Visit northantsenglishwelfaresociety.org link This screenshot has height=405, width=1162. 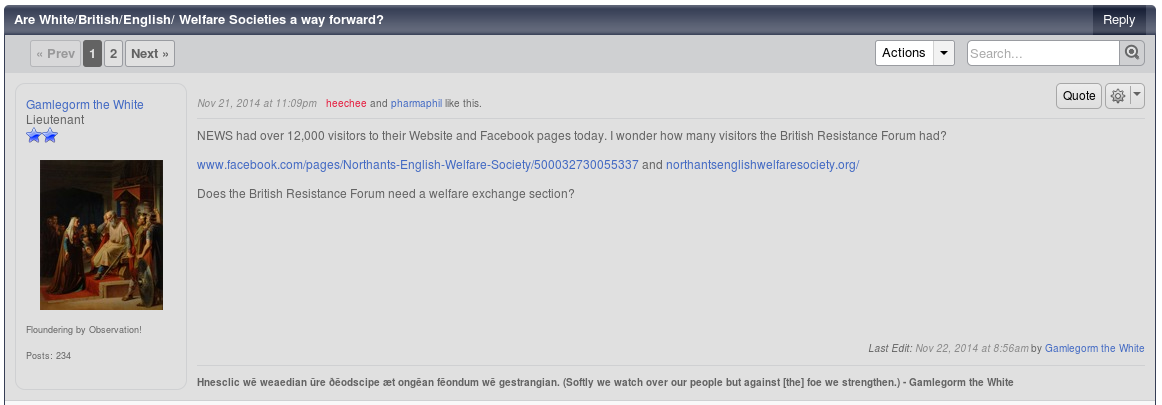pos(763,165)
